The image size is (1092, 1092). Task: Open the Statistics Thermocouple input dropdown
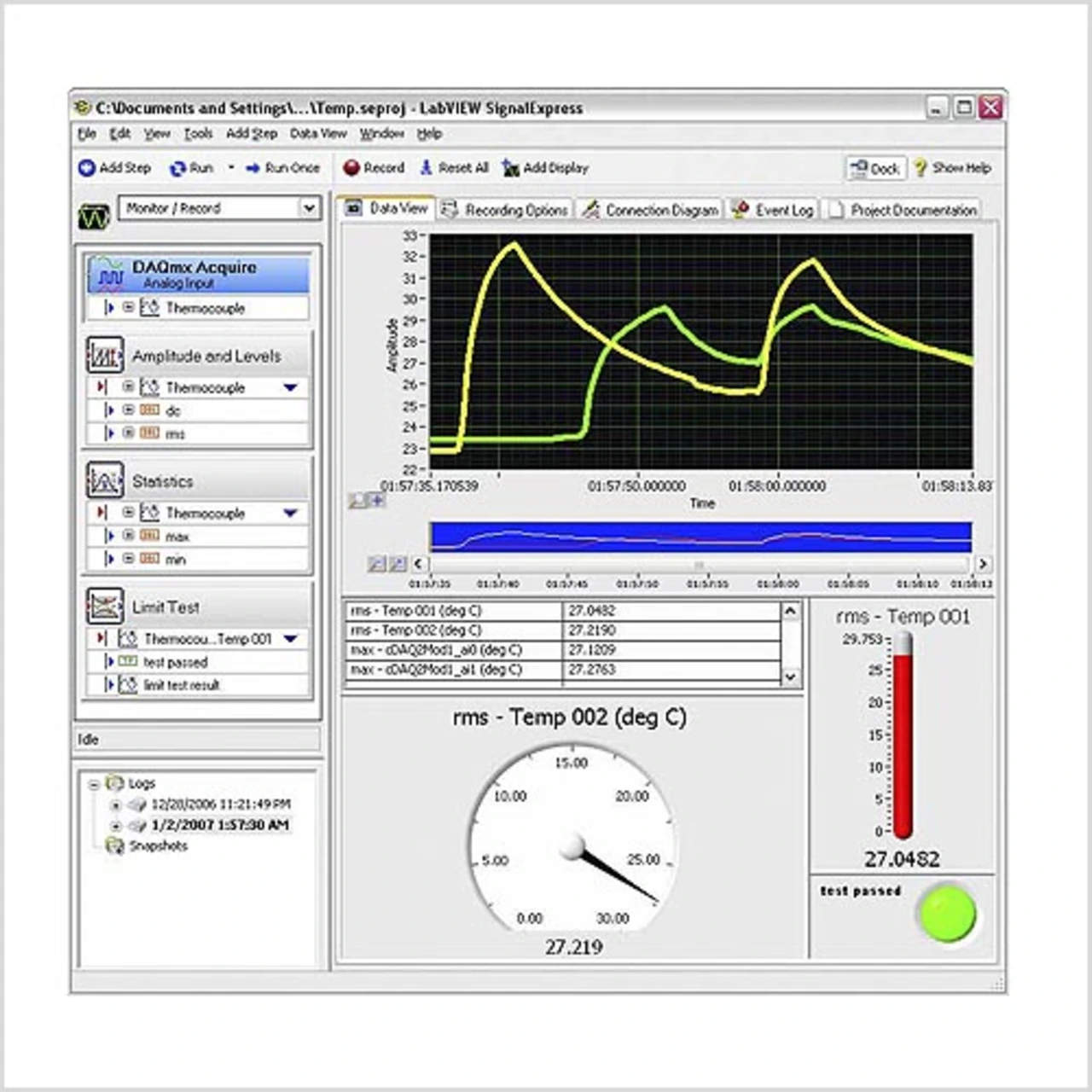(290, 513)
